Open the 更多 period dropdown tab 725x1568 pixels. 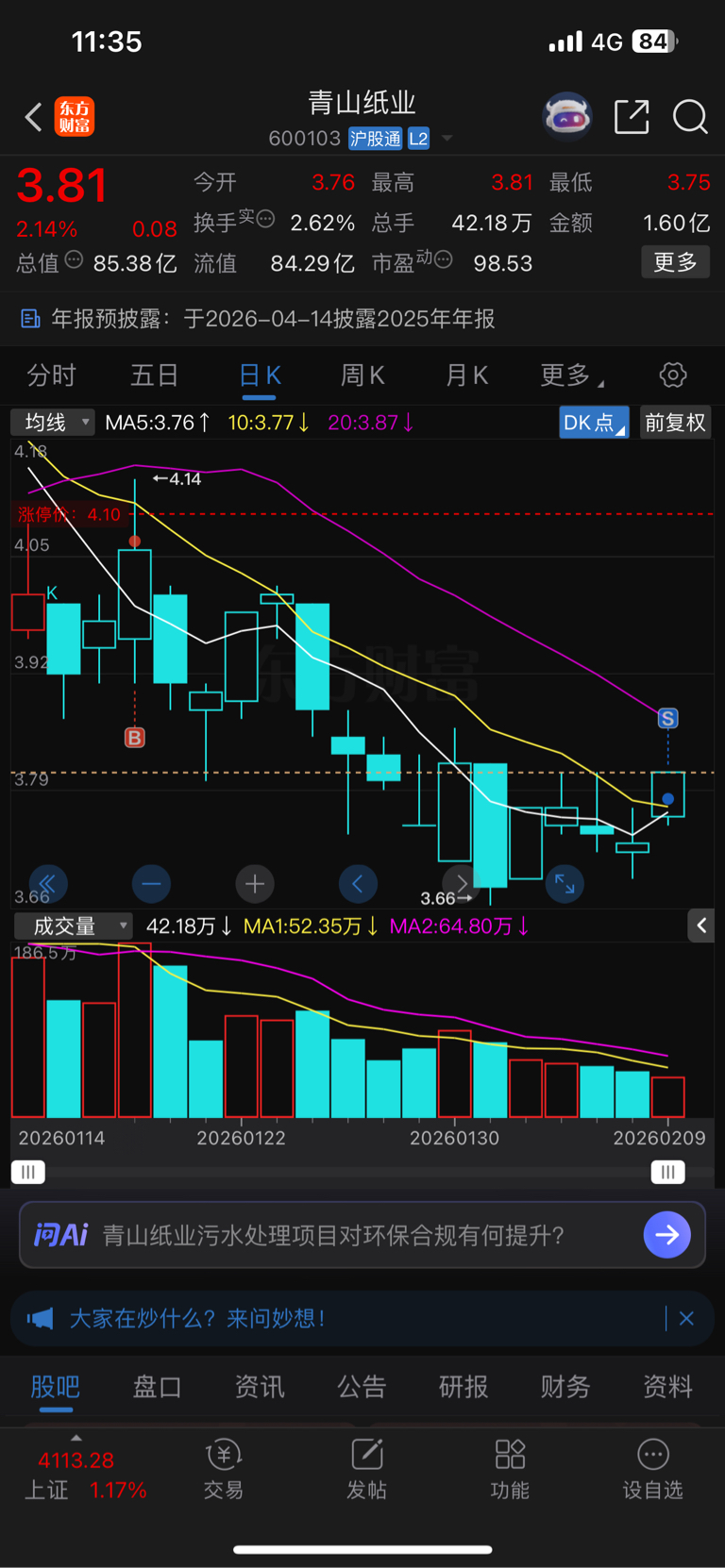571,375
